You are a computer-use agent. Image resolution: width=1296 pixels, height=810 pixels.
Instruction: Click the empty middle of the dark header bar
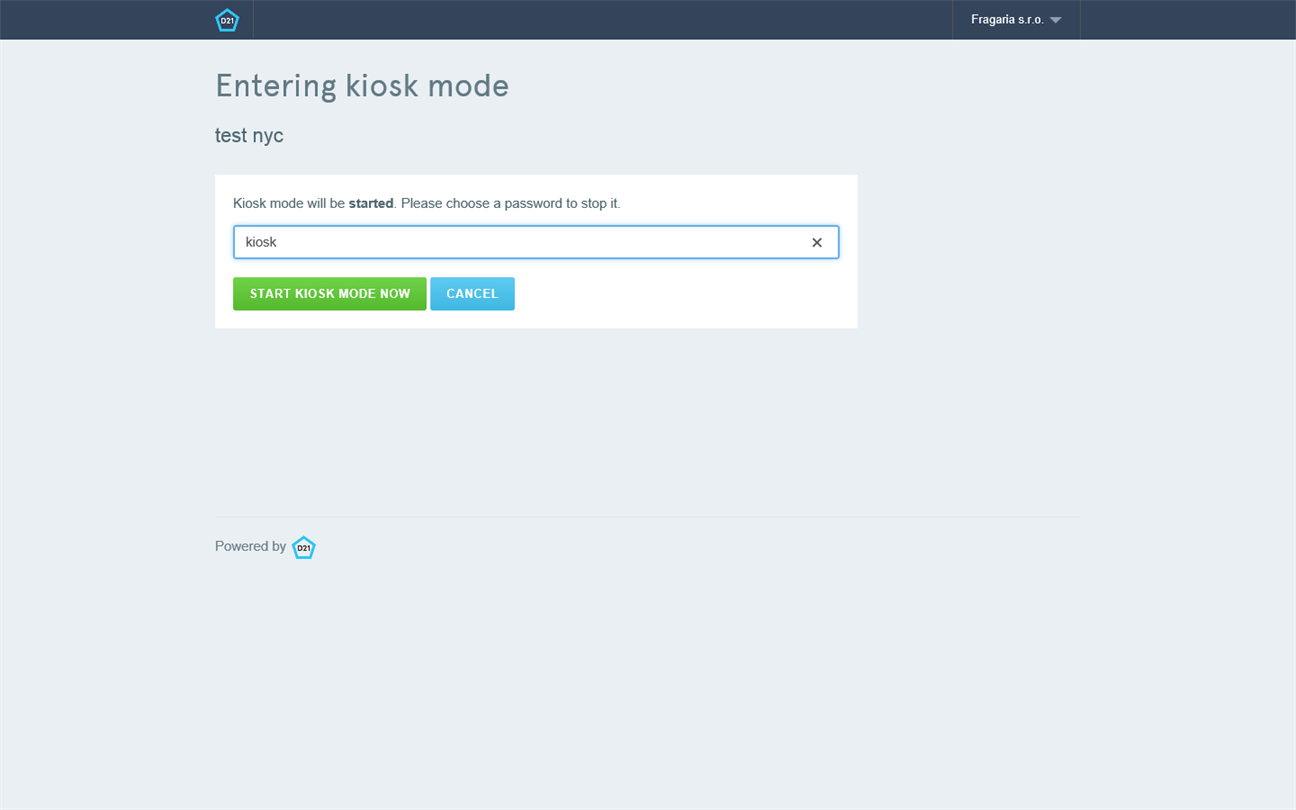tap(600, 20)
